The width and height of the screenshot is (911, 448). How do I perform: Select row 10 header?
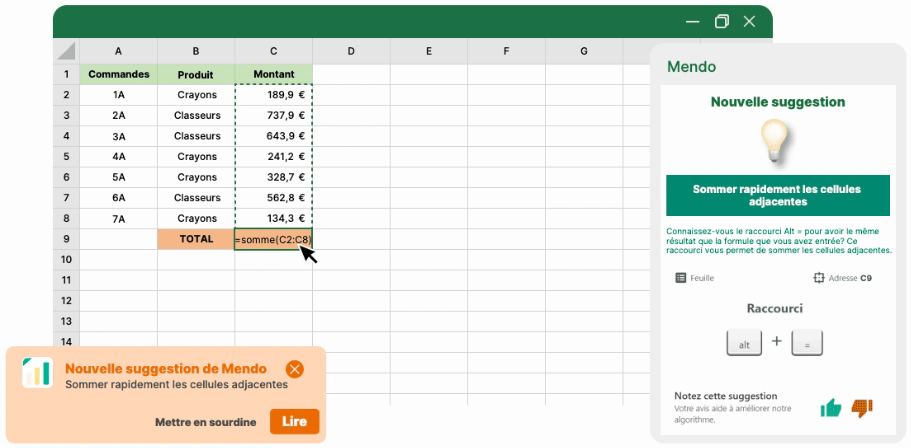66,259
